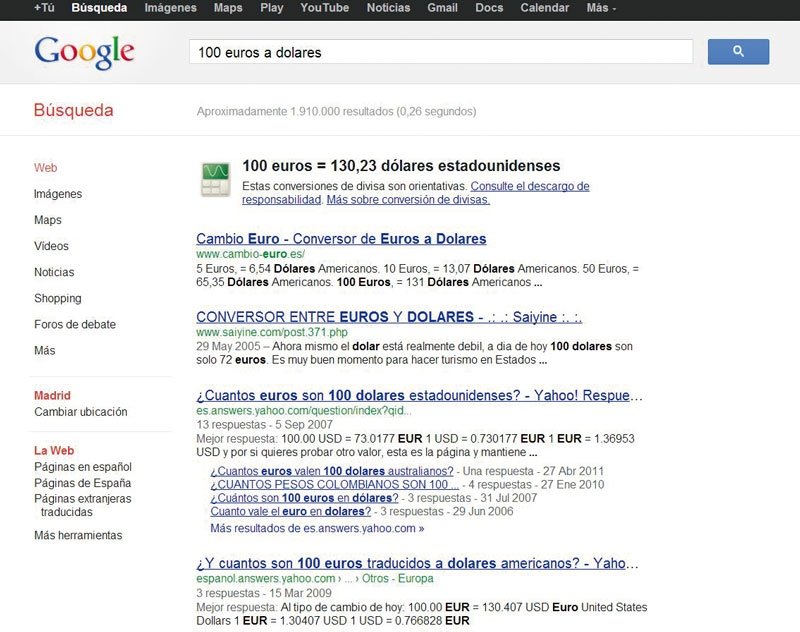Select Búsqueda in the top black bar
This screenshot has width=800, height=632.
click(x=99, y=8)
